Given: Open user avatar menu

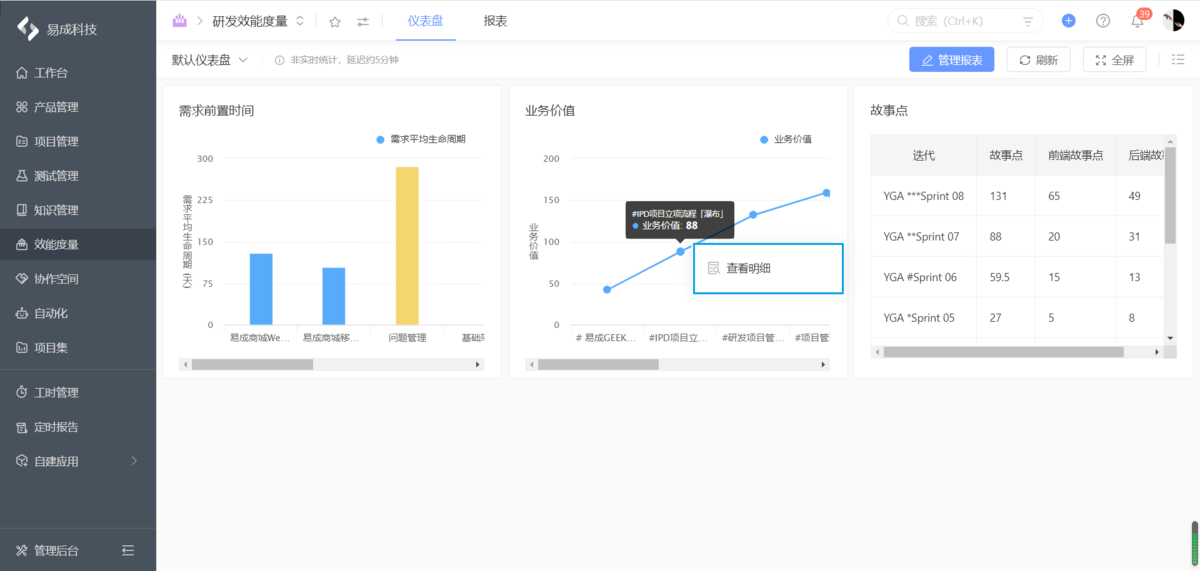Looking at the screenshot, I should tap(1173, 20).
